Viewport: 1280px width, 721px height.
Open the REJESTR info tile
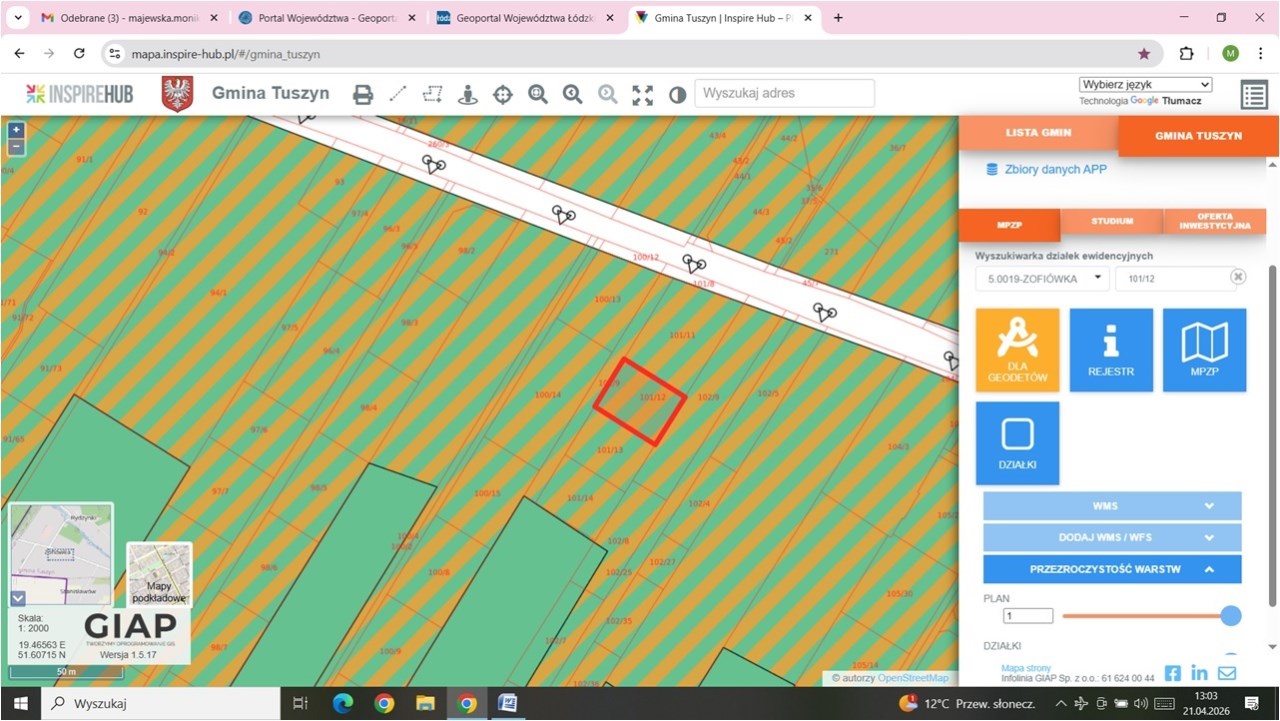(x=1110, y=349)
